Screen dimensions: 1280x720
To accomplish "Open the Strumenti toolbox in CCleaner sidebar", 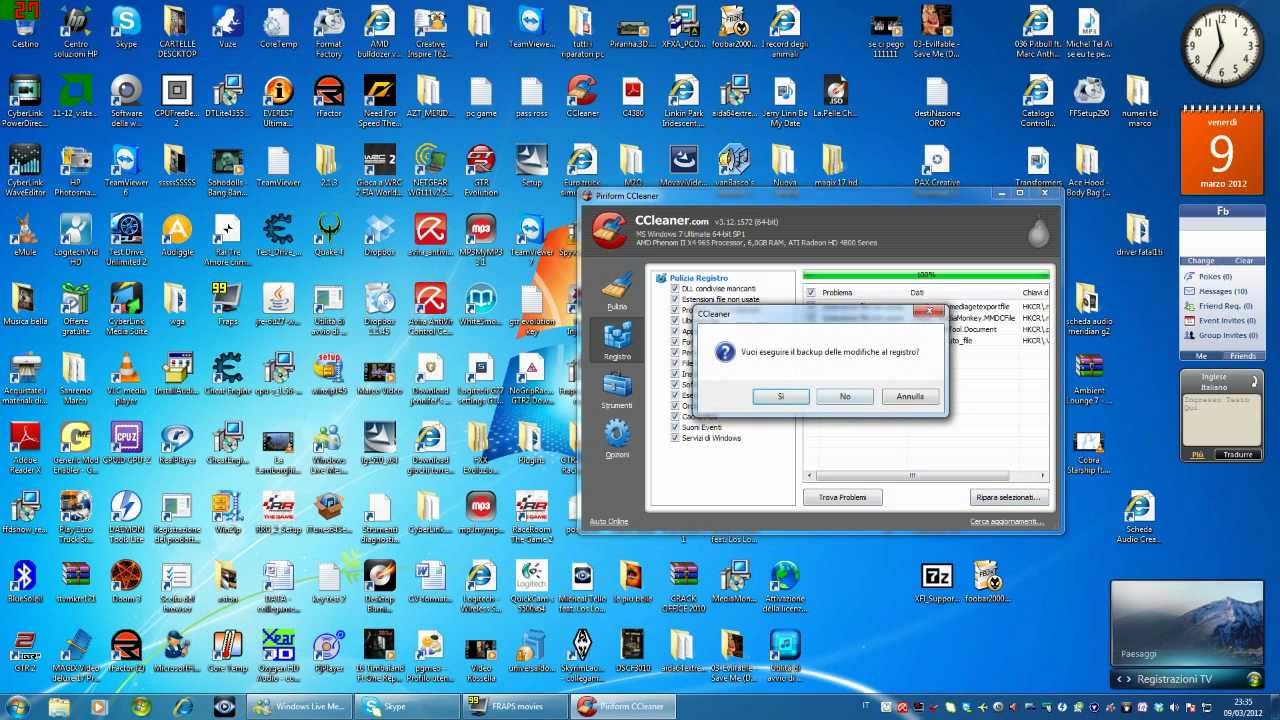I will tap(617, 390).
